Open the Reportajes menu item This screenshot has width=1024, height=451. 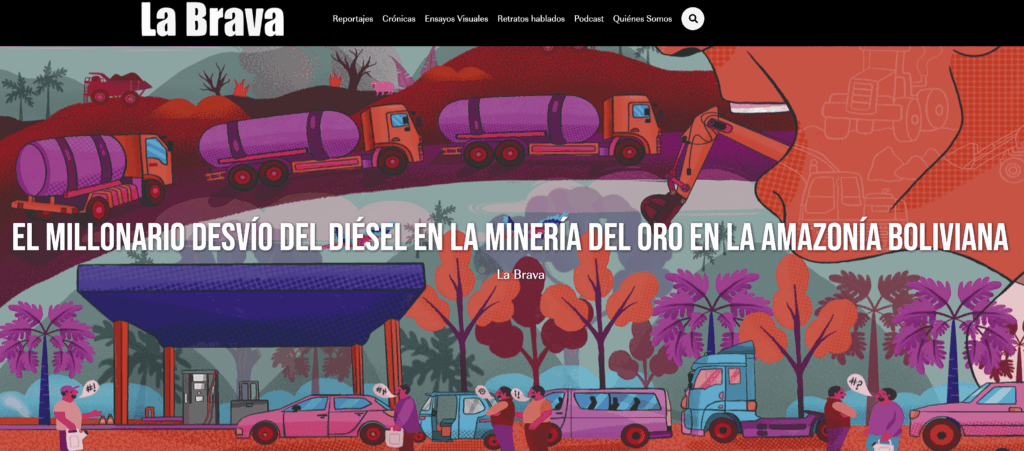click(x=353, y=19)
